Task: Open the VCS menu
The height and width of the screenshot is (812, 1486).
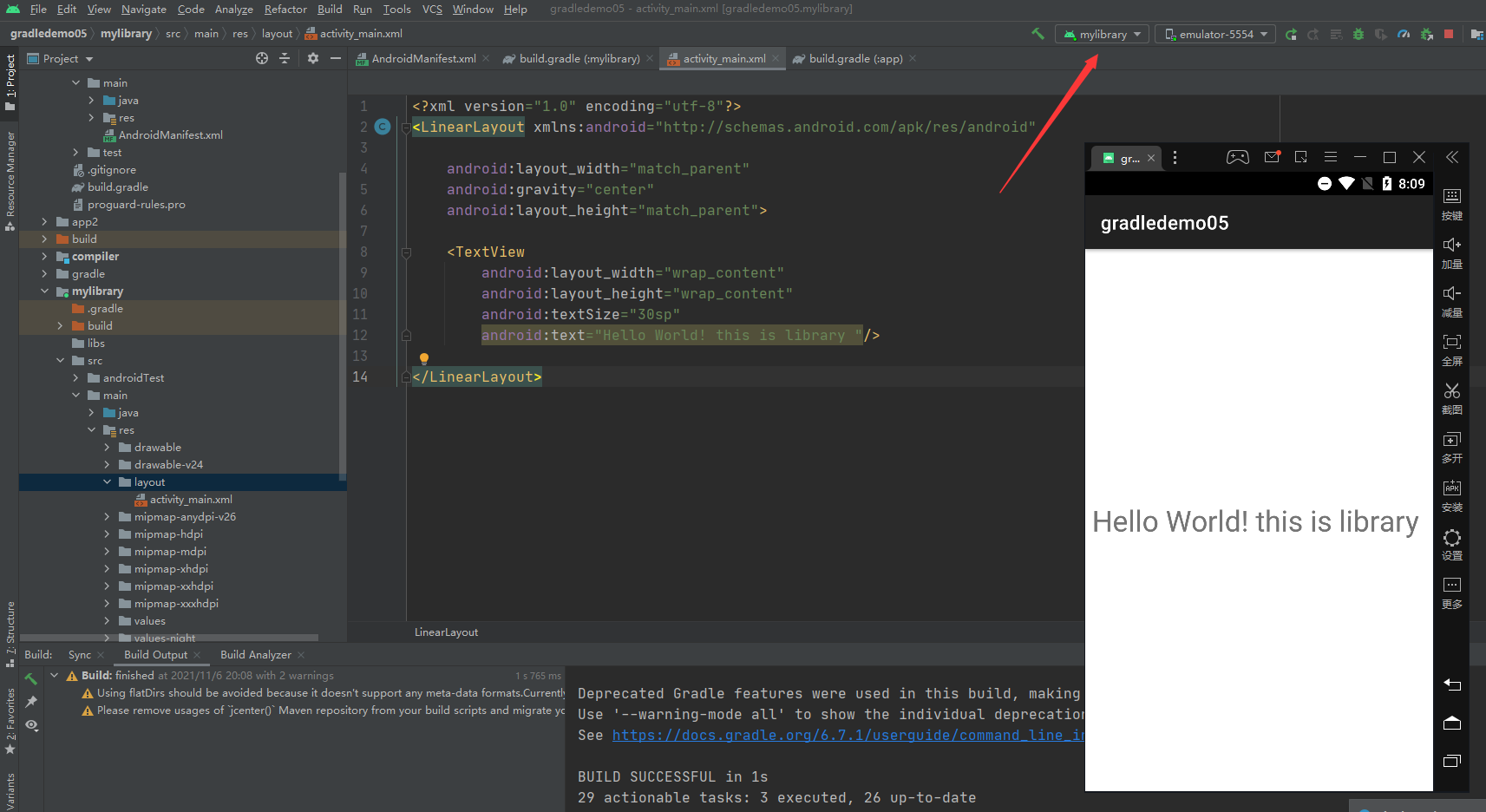Action: [x=432, y=9]
